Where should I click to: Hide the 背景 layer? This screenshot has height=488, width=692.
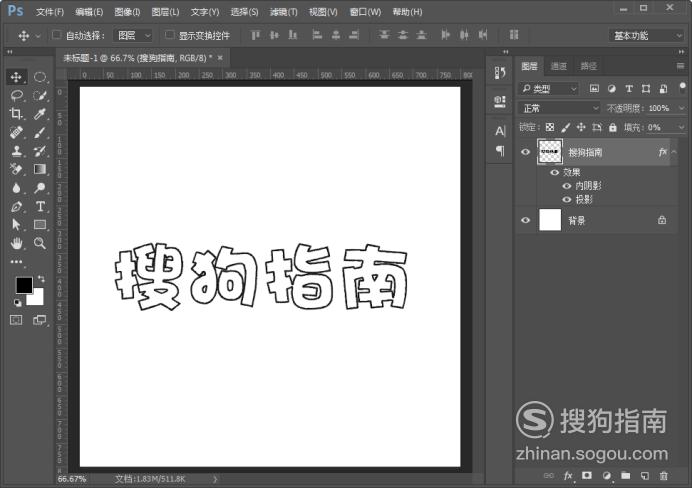(x=525, y=220)
